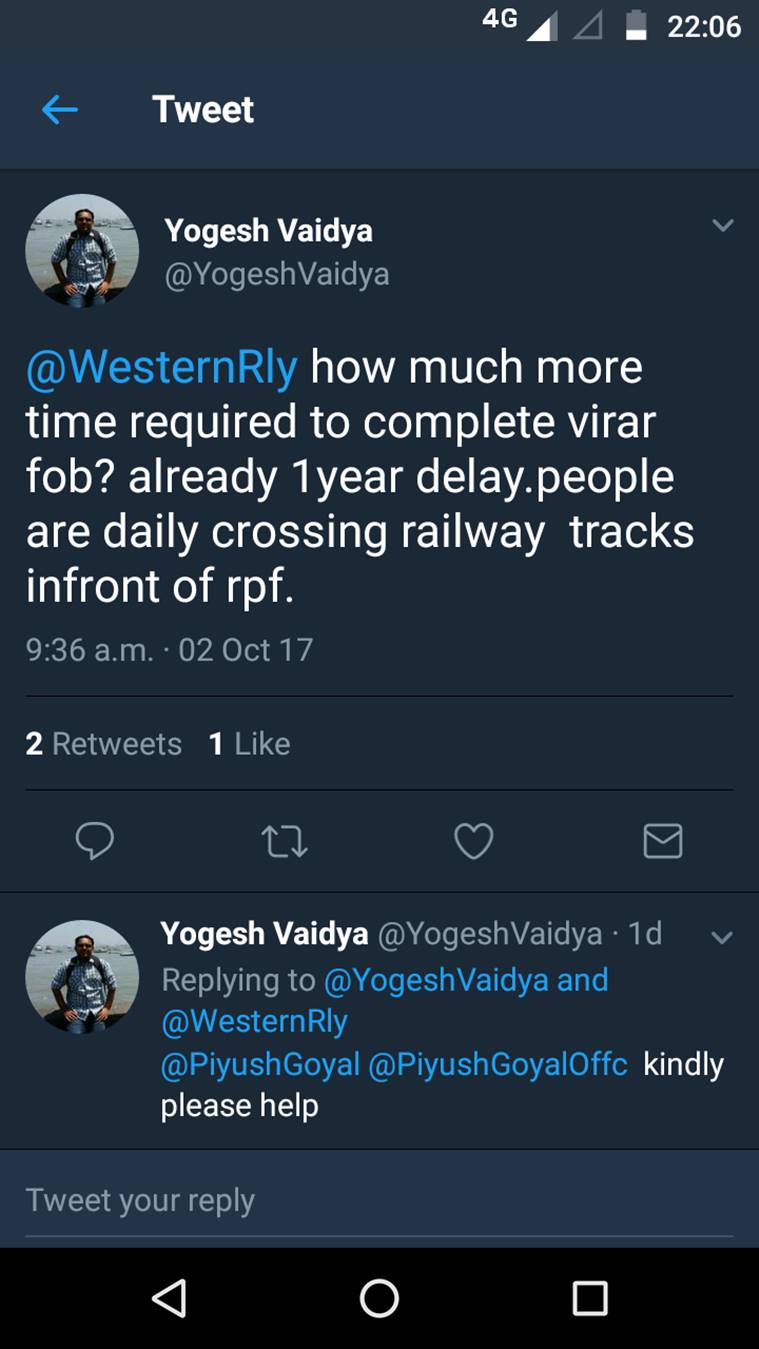
Task: Open the @PiyushGoyal mention link
Action: click(x=260, y=1065)
